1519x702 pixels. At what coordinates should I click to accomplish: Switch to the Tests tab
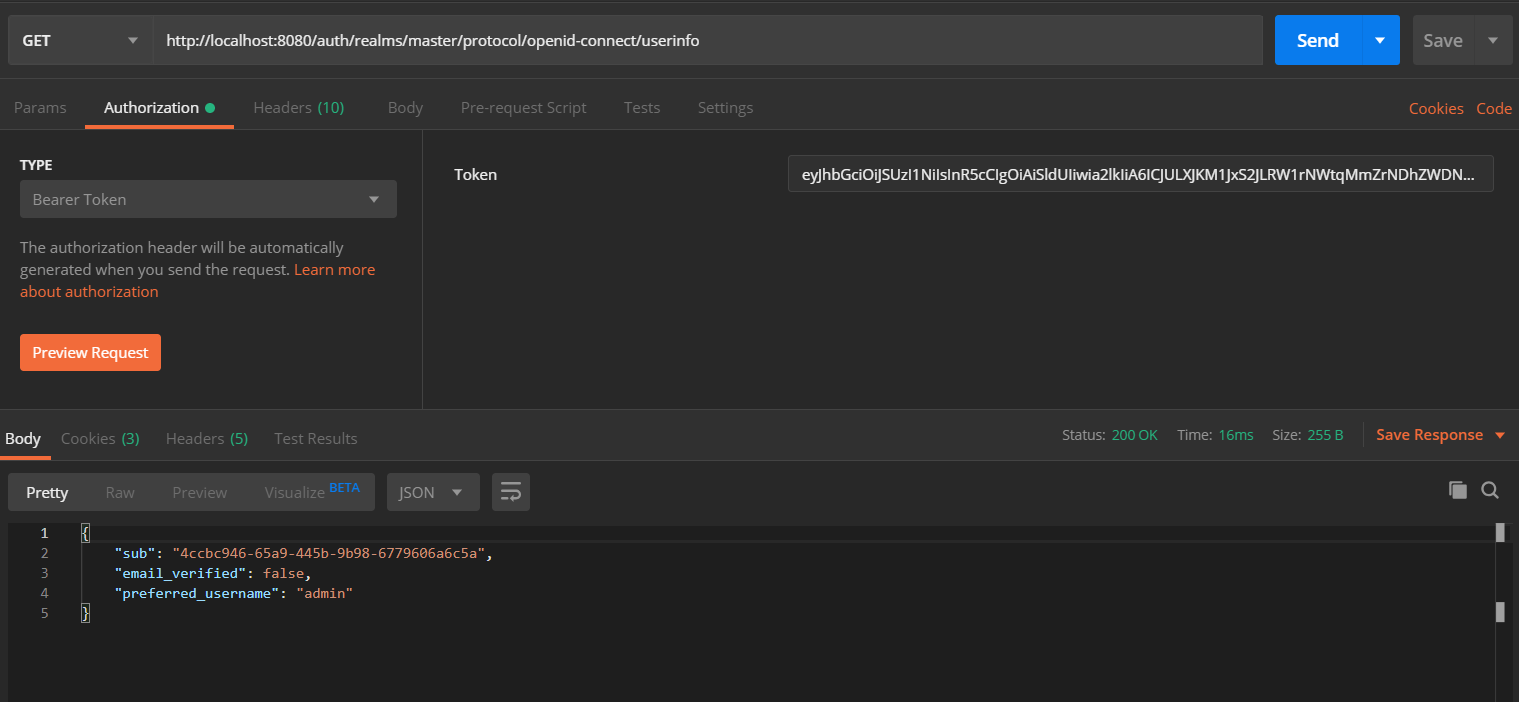pyautogui.click(x=641, y=107)
